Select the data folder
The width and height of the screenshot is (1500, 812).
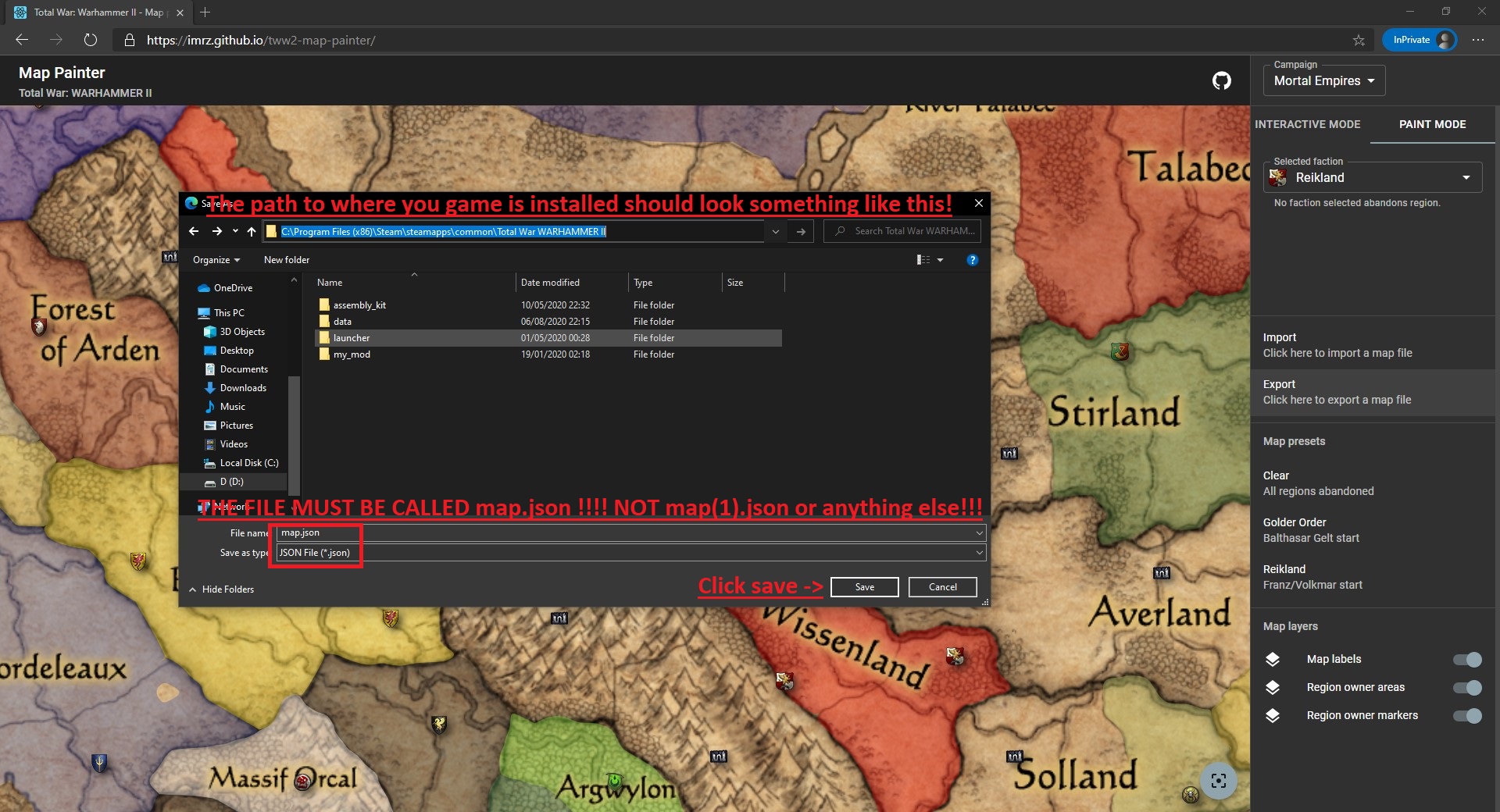click(x=548, y=322)
